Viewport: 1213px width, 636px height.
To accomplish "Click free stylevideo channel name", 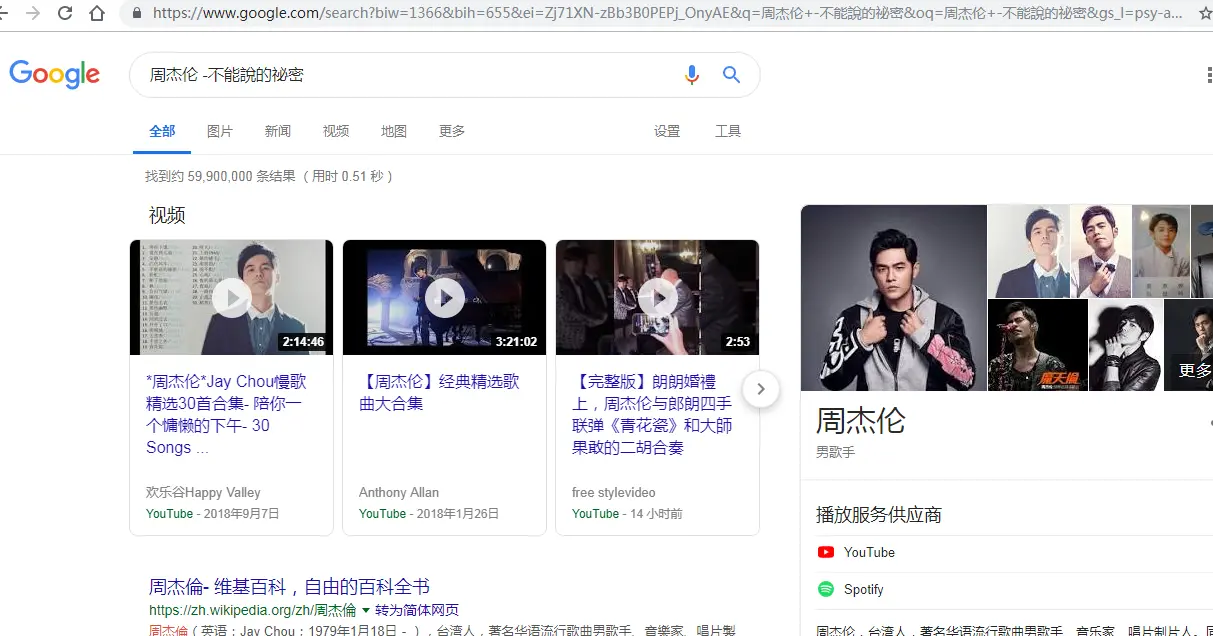I will click(x=614, y=492).
